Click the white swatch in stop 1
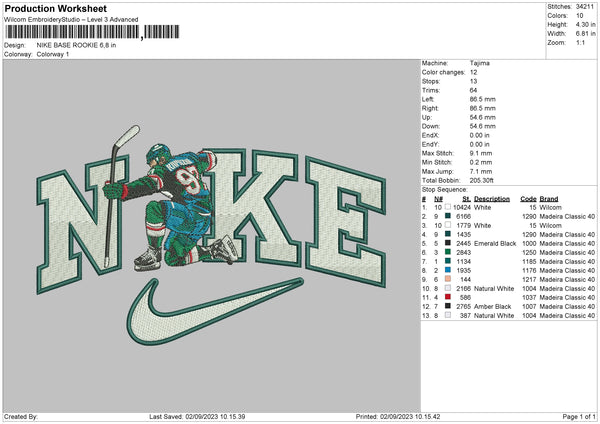The image size is (600, 424). click(448, 207)
